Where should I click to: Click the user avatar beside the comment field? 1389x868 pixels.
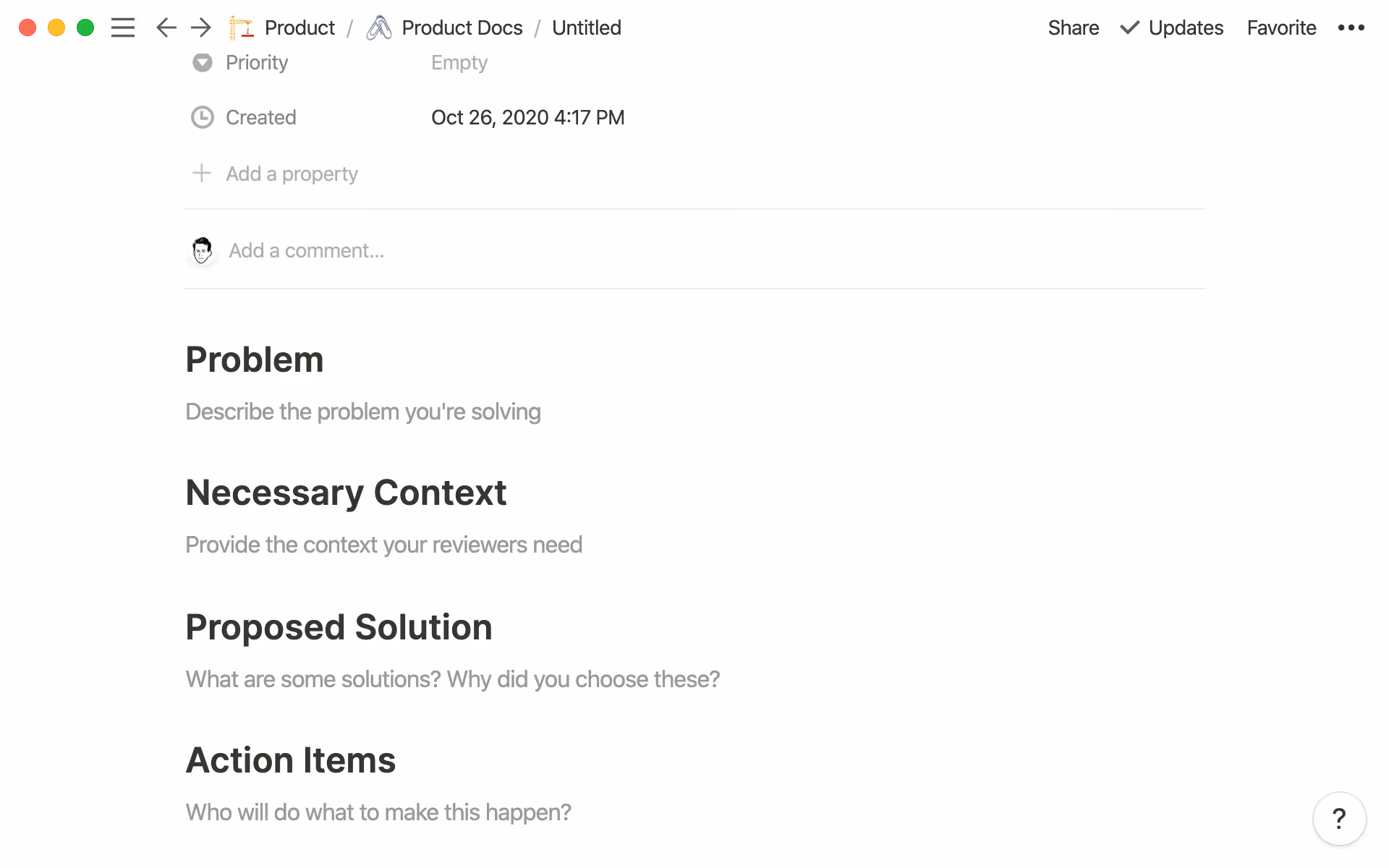pyautogui.click(x=203, y=250)
